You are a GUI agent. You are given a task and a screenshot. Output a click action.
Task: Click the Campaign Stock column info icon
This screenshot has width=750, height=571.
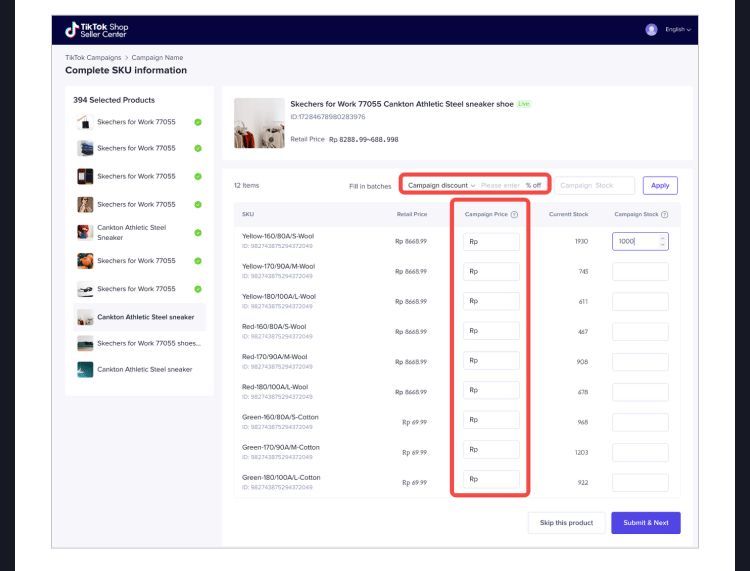tap(664, 215)
